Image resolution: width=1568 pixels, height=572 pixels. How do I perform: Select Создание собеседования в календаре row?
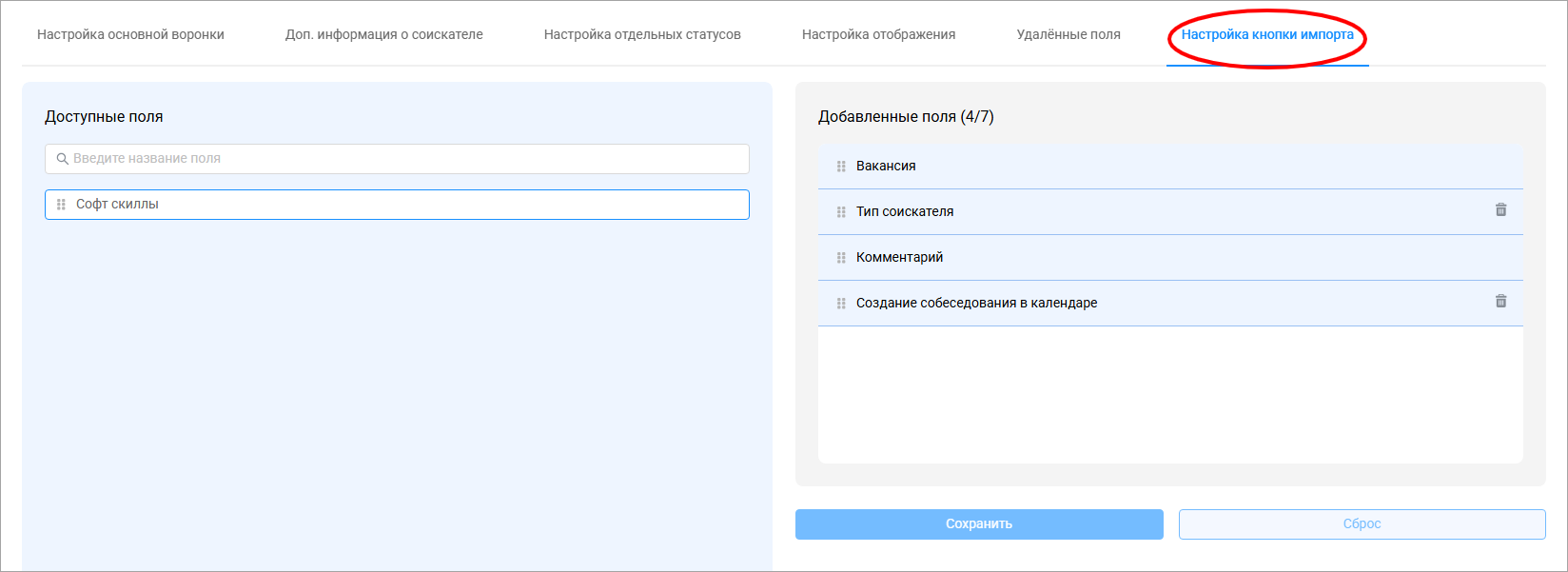click(1170, 304)
